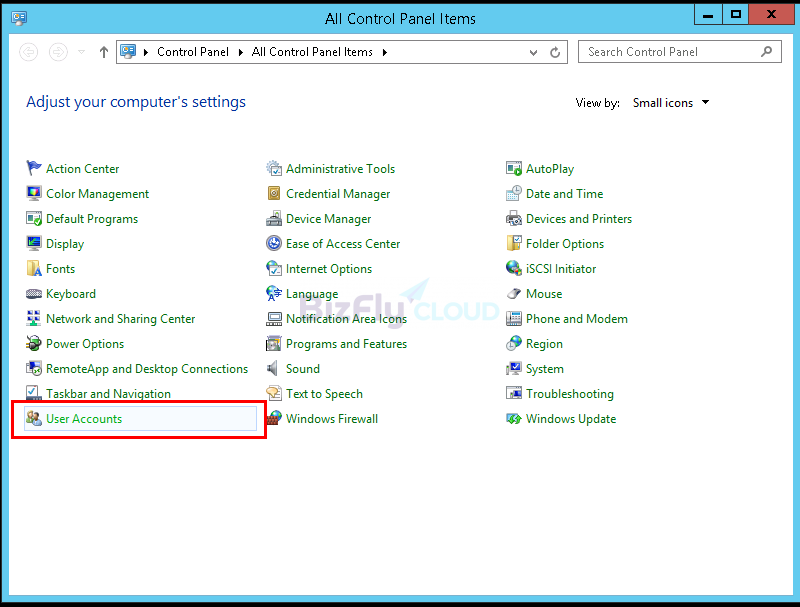Viewport: 800px width, 607px height.
Task: Open the Phone and Modem icon
Action: click(x=514, y=318)
